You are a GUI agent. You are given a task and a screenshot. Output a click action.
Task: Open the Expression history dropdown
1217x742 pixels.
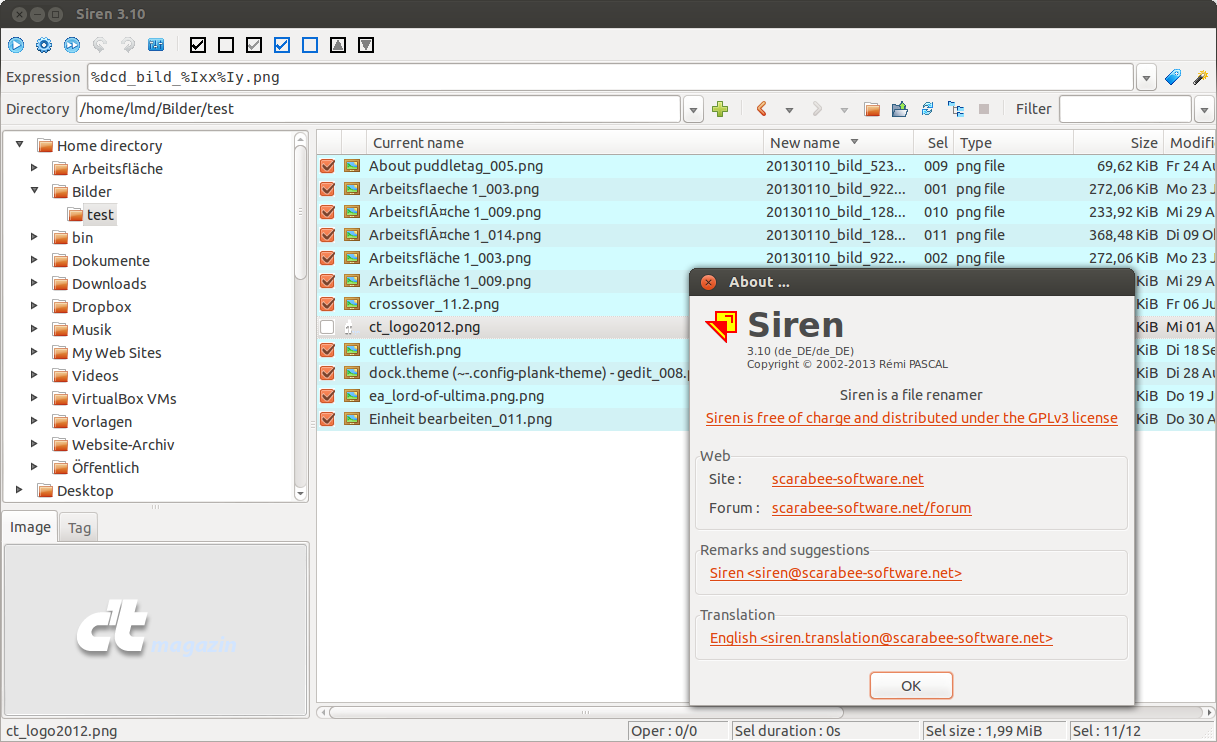click(x=1146, y=78)
